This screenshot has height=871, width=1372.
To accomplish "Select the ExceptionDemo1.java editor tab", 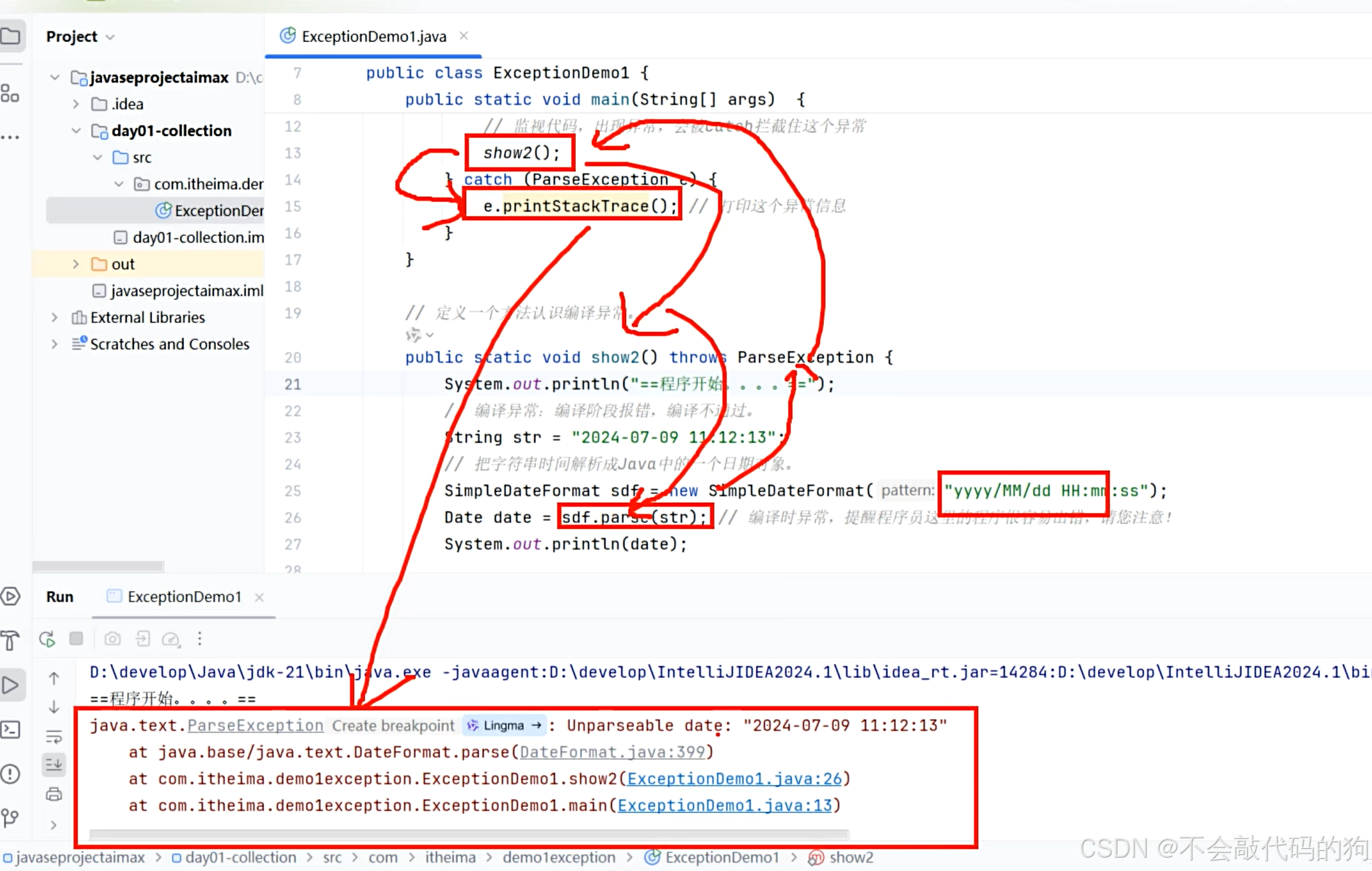I will tap(373, 37).
